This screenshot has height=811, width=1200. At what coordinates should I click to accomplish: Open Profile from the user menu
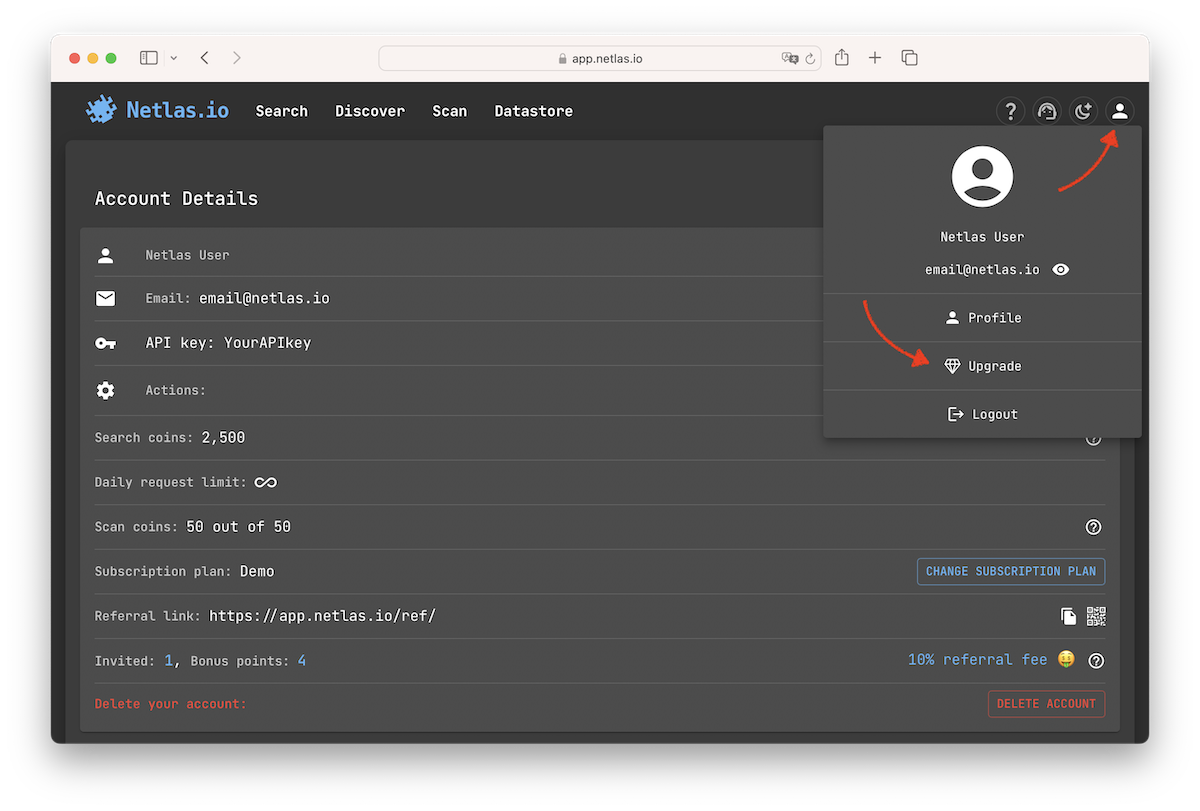[x=982, y=318]
